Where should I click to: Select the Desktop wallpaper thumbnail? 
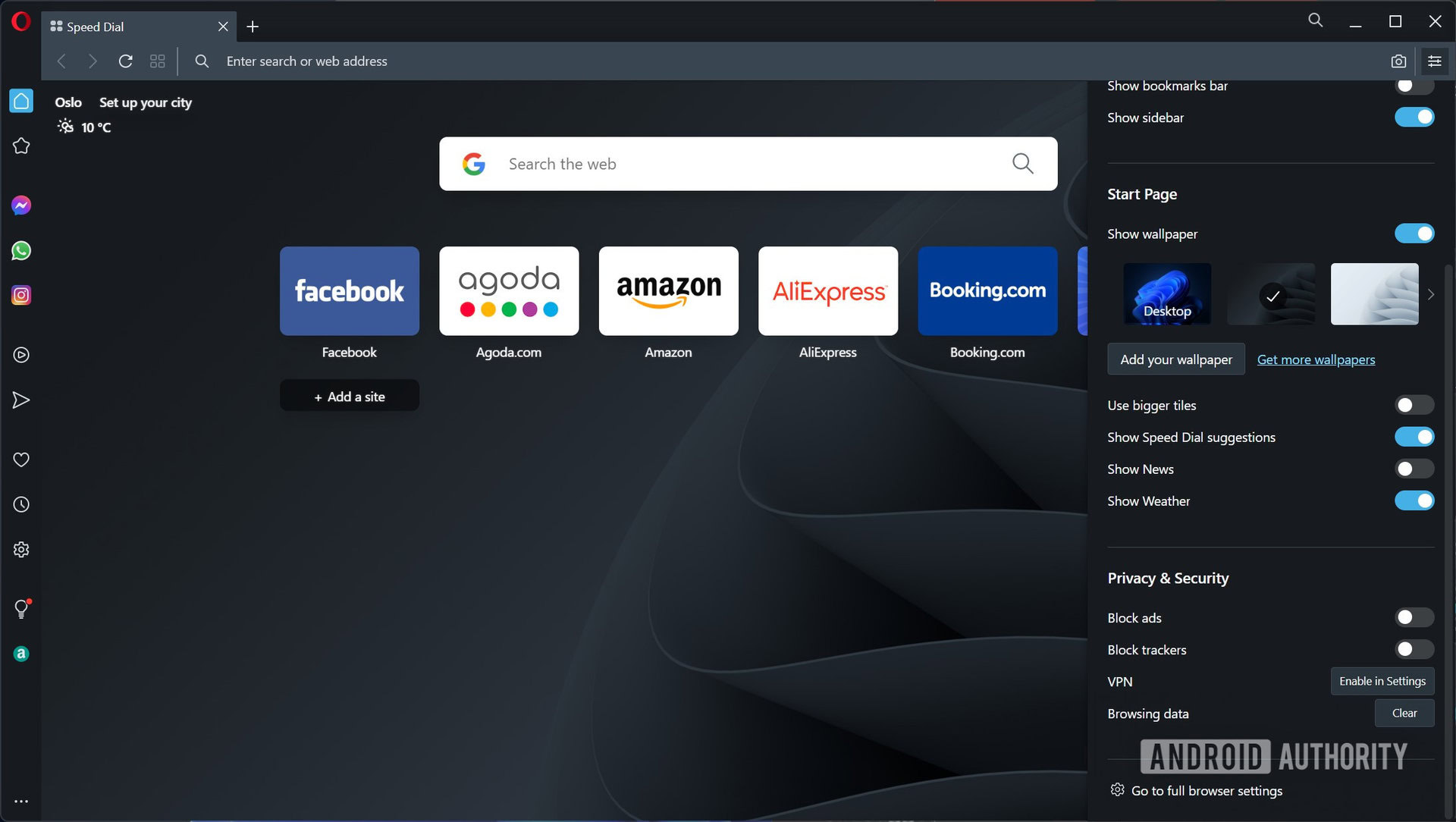coord(1165,293)
